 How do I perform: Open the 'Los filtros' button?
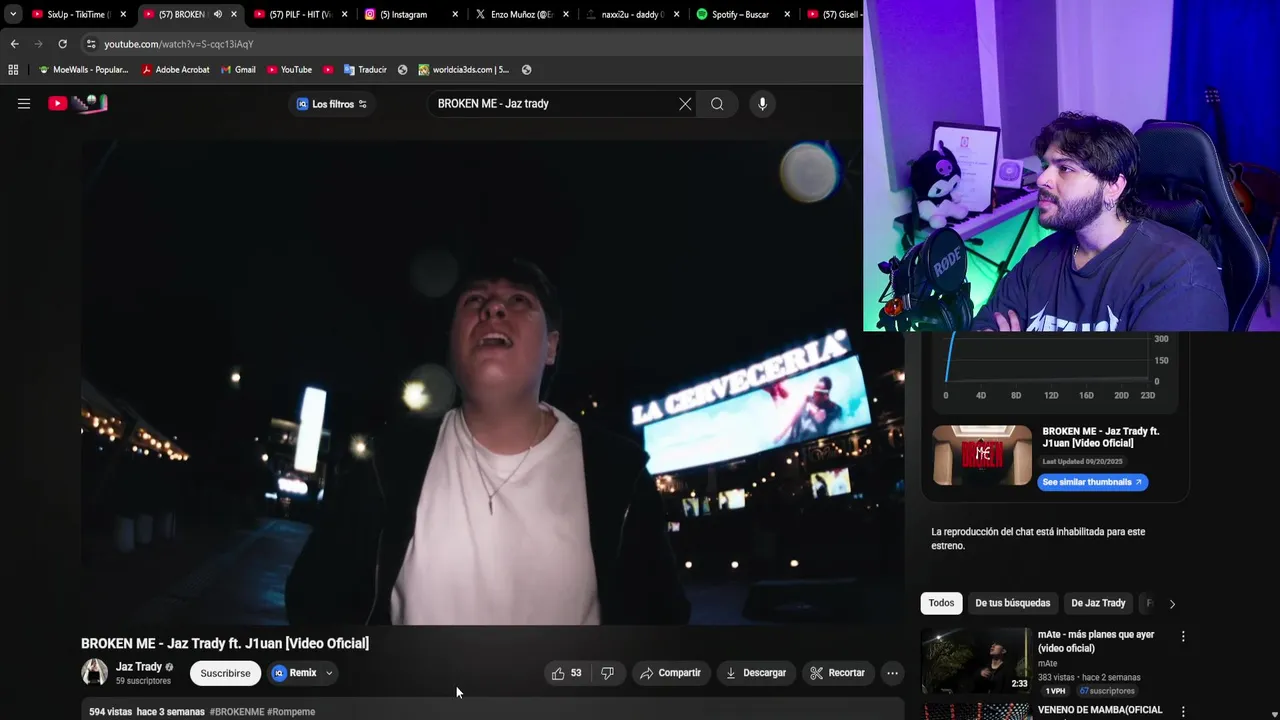[x=332, y=104]
